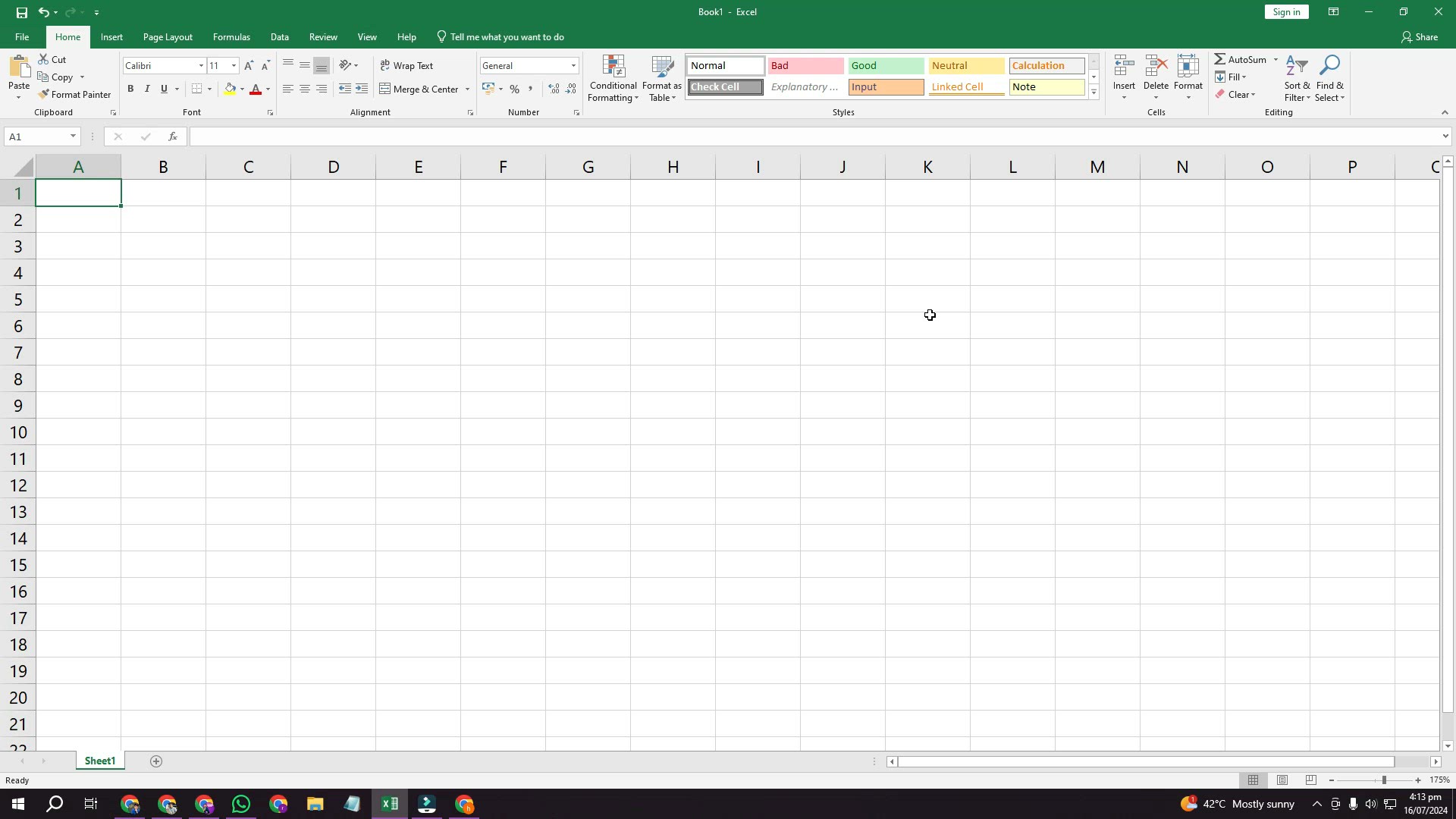This screenshot has width=1456, height=819.
Task: Click the AutoSum sigma button
Action: click(x=1241, y=59)
